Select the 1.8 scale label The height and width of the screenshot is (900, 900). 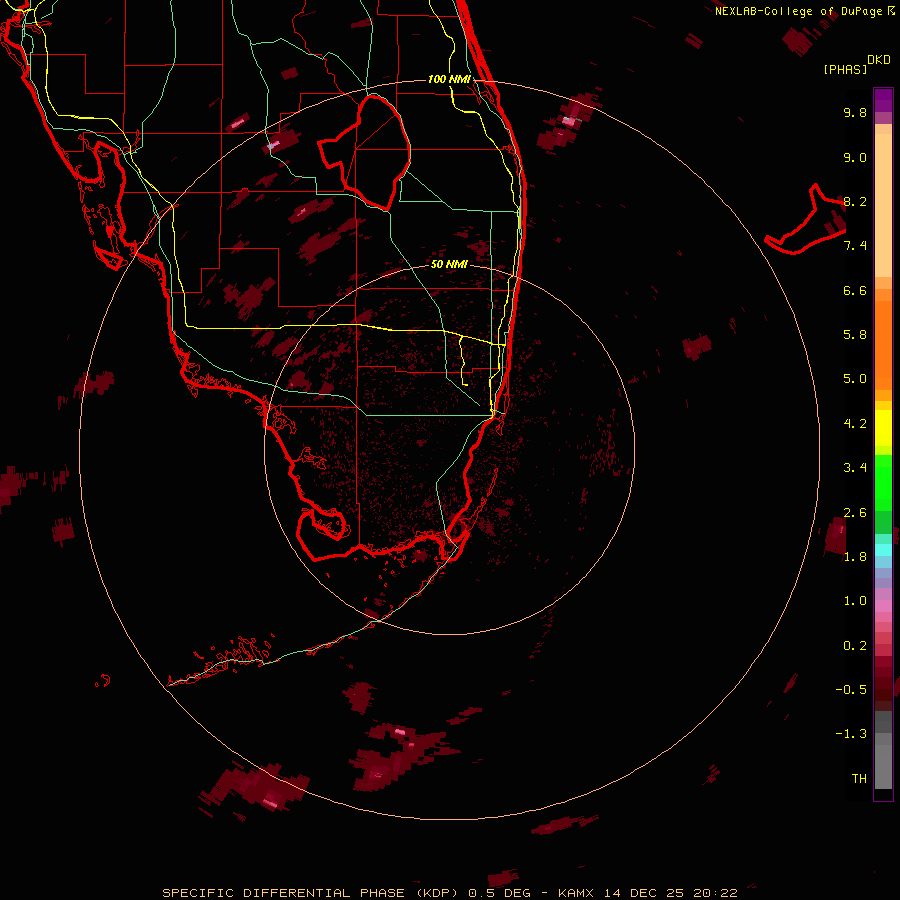pyautogui.click(x=855, y=557)
